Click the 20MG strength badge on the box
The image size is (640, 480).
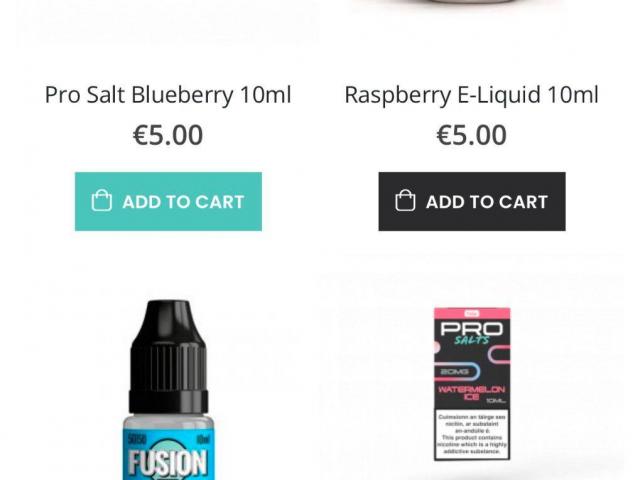point(454,371)
